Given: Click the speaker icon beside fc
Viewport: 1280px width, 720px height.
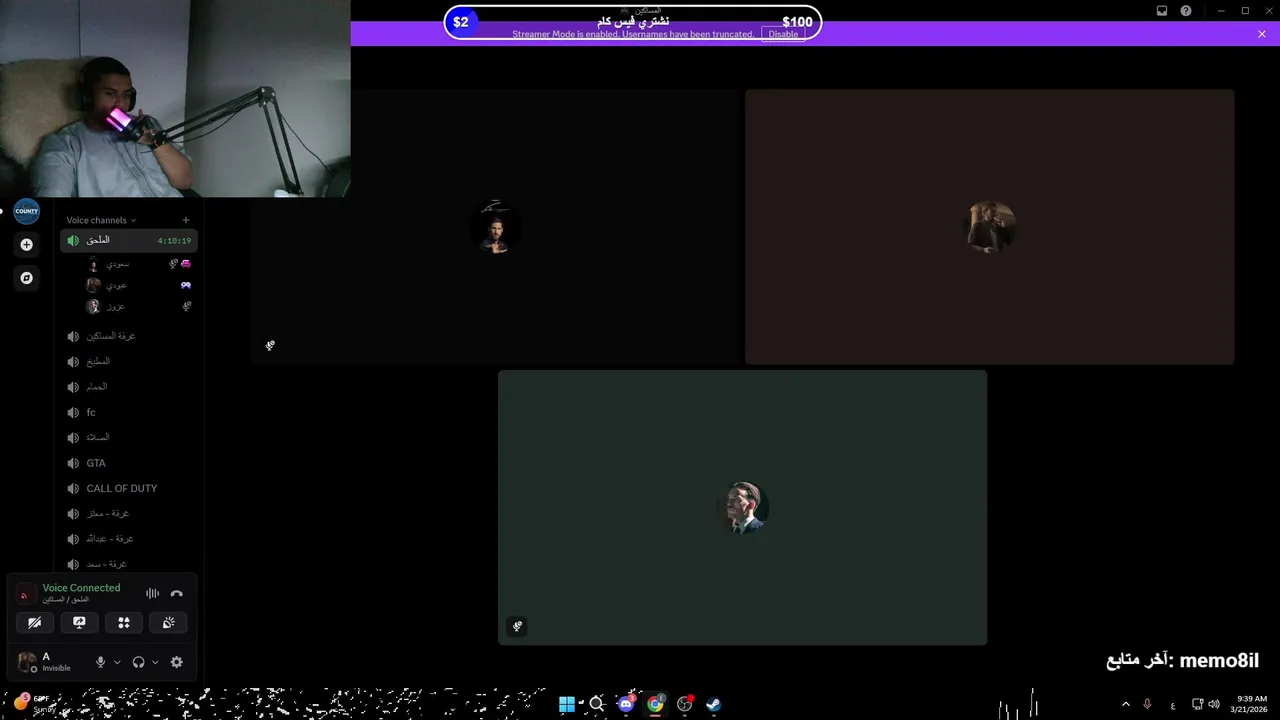Looking at the screenshot, I should [x=73, y=412].
